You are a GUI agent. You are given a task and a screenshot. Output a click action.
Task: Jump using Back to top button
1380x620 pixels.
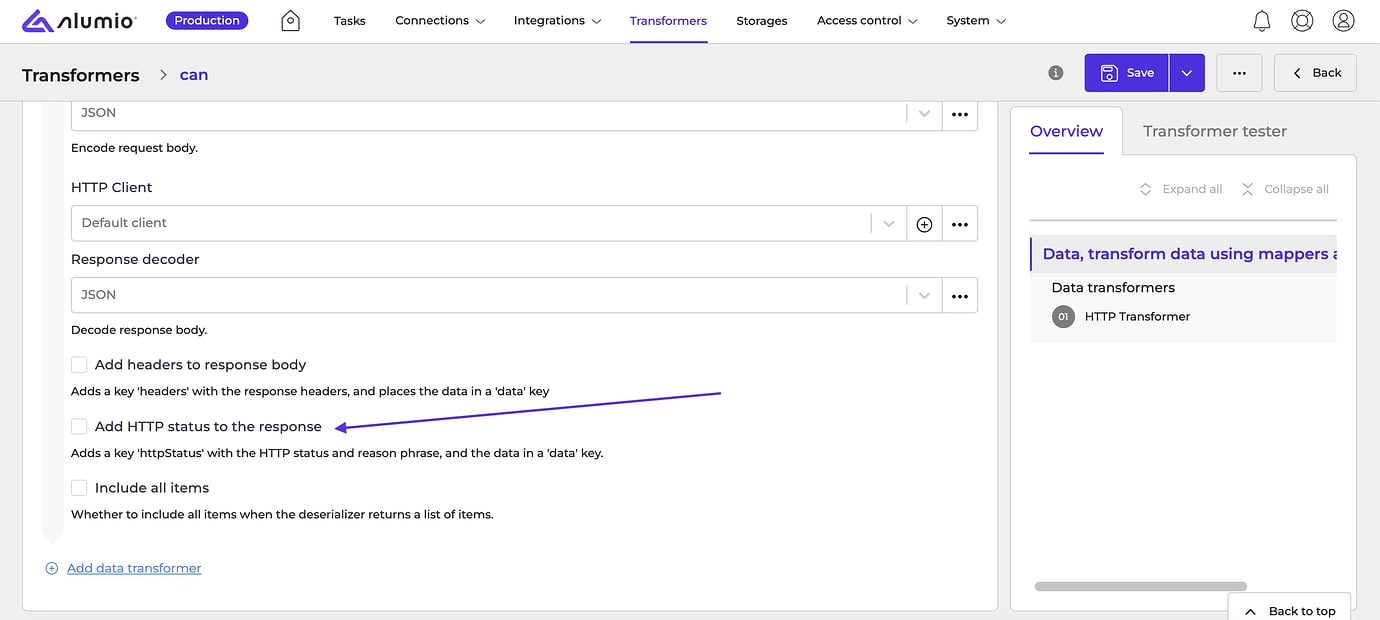click(x=1290, y=609)
